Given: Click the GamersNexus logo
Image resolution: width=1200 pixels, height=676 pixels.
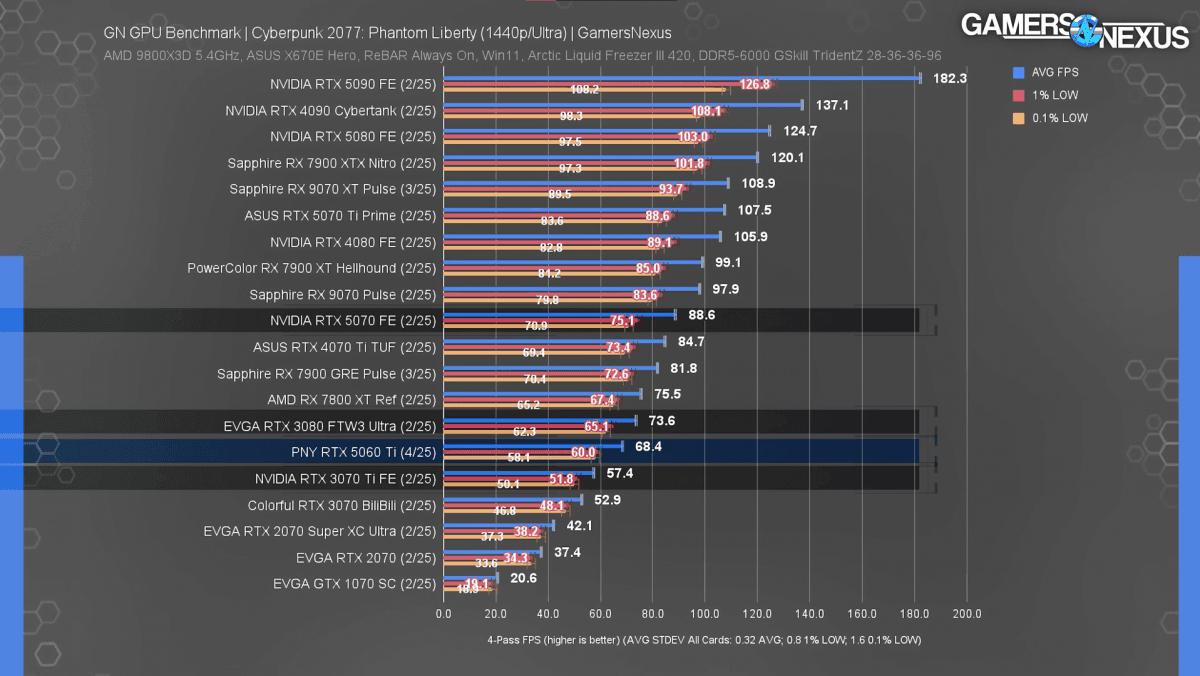Looking at the screenshot, I should tap(1073, 30).
